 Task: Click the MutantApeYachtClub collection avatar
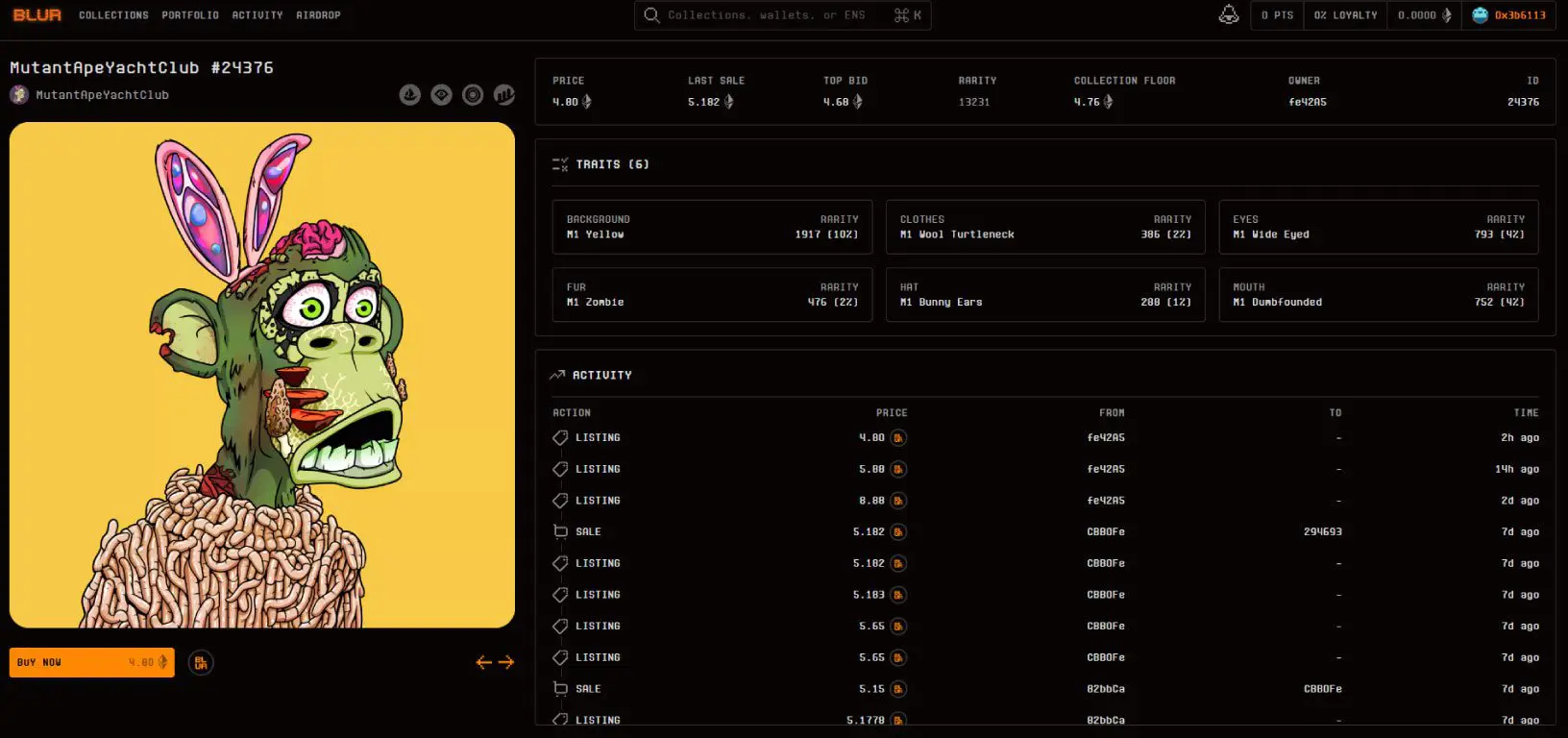tap(19, 94)
